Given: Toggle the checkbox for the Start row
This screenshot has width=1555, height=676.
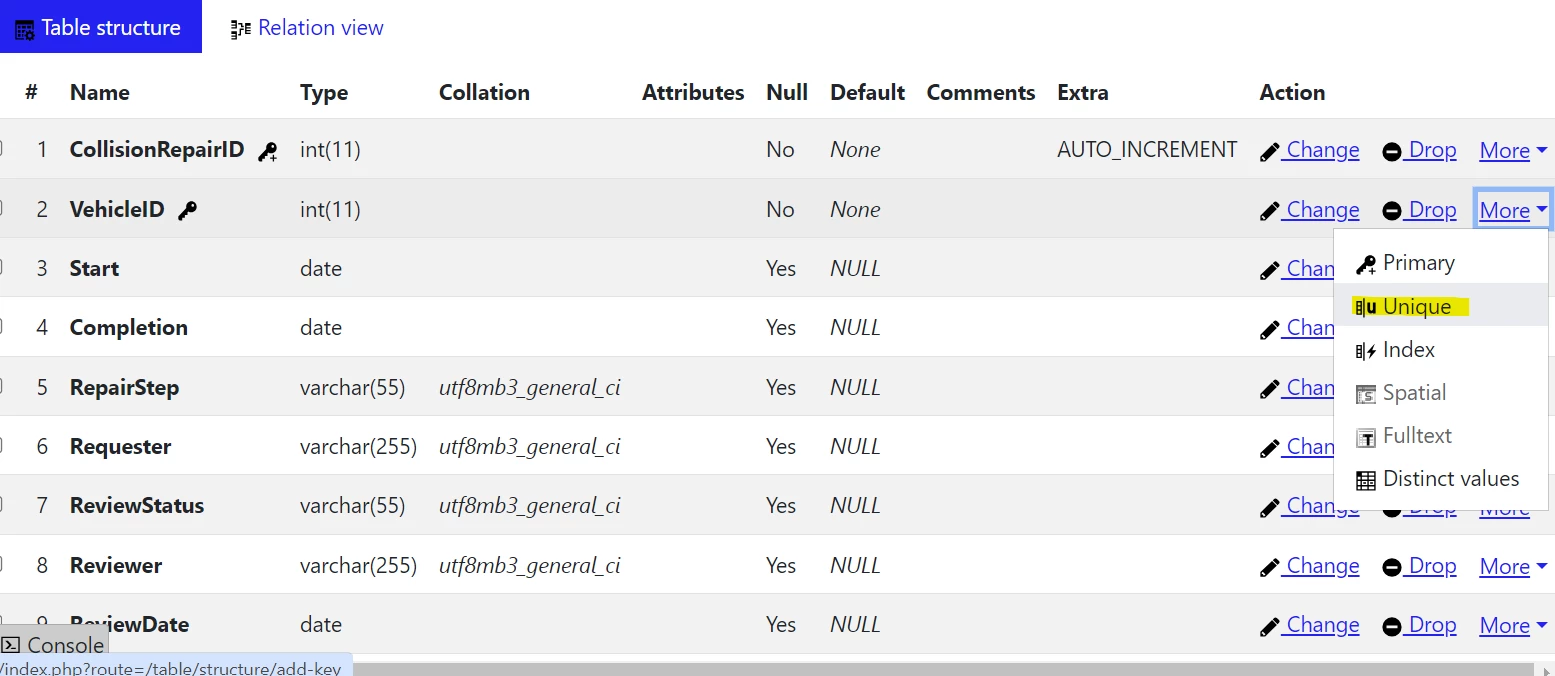Looking at the screenshot, I should [x=0, y=268].
